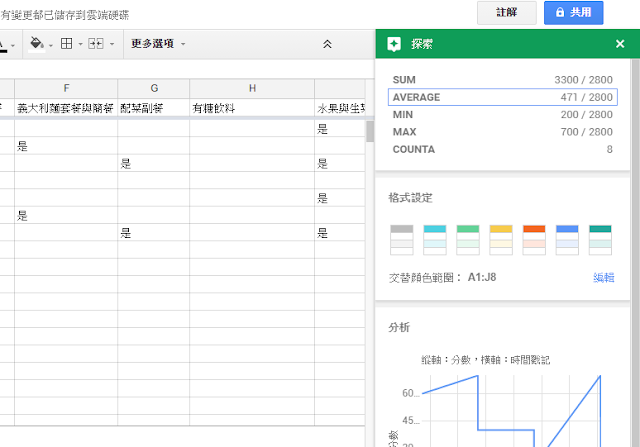Click the merge cells icon
Screen dimensions: 640x447
96,44
